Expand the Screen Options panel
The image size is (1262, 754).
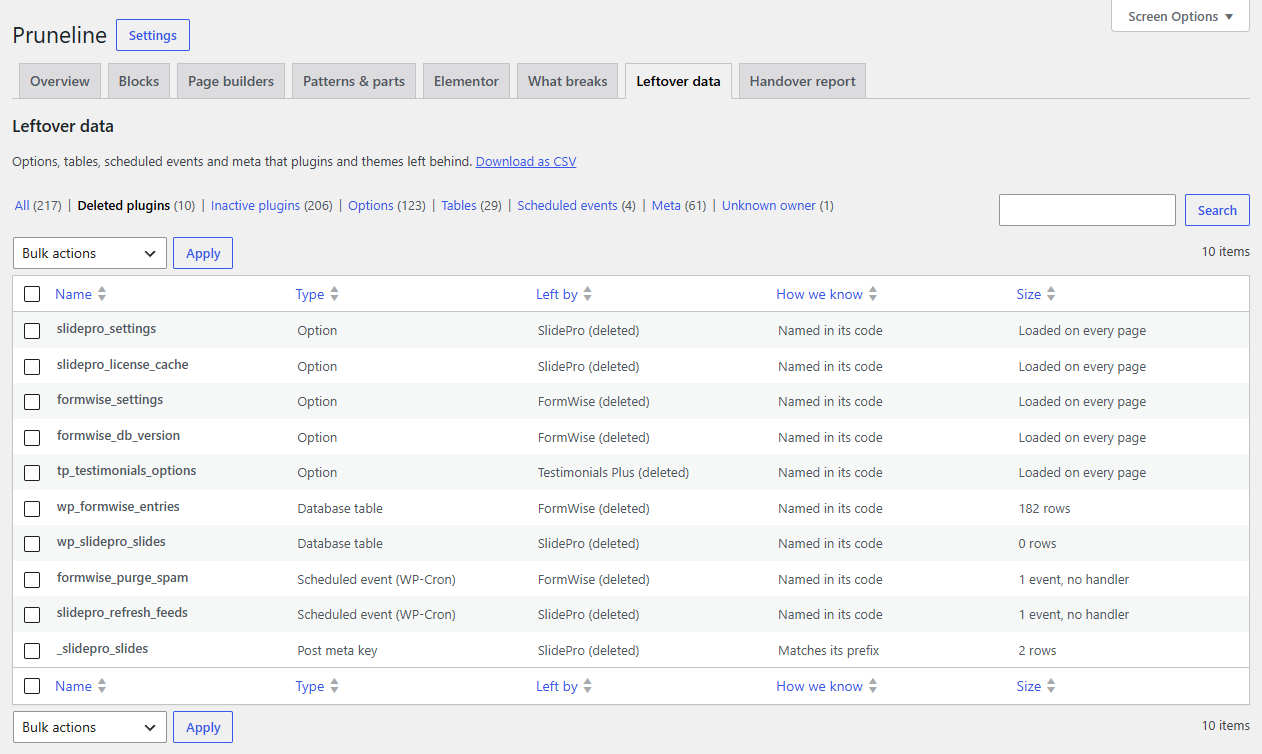pyautogui.click(x=1180, y=16)
